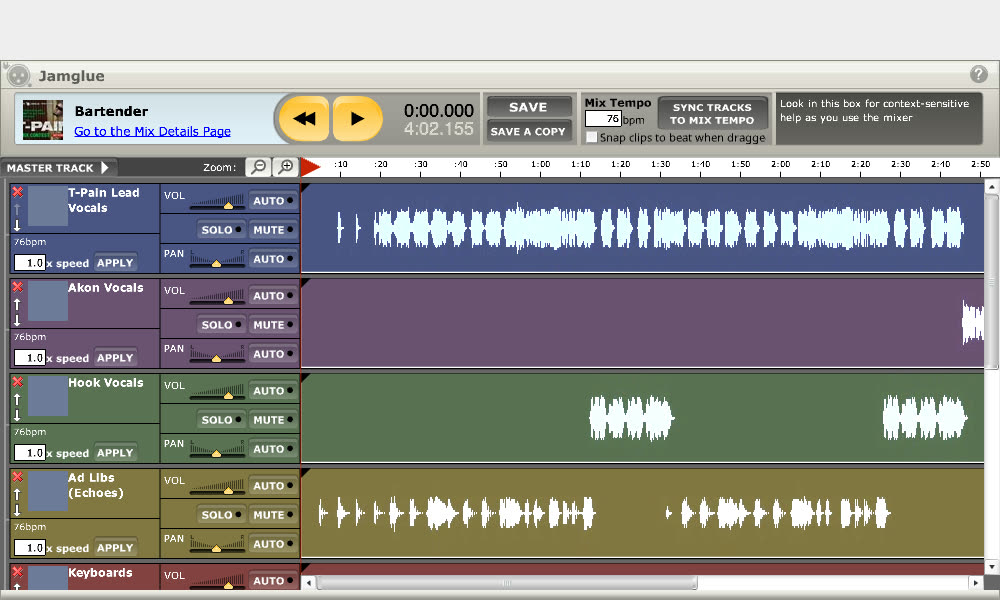The image size is (1000, 600).
Task: Apply speed on Hook Vocals track
Action: pyautogui.click(x=115, y=453)
